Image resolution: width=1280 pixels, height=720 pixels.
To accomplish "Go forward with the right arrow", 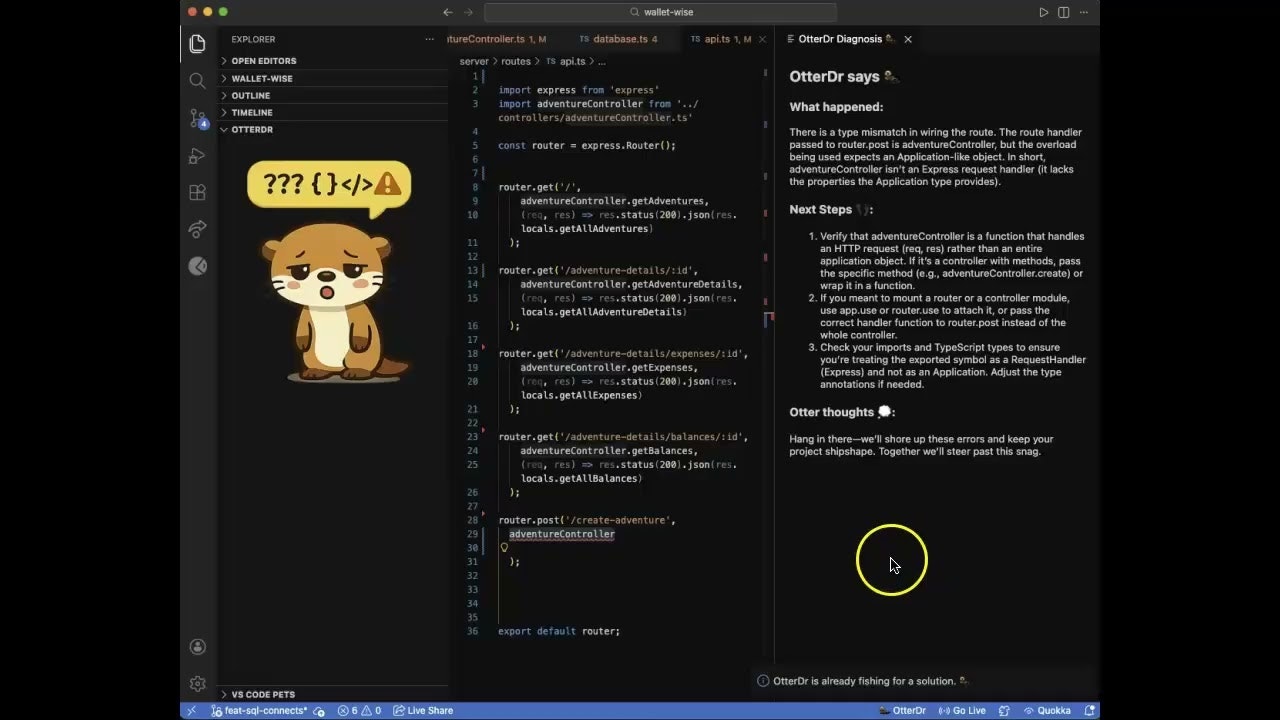I will point(469,12).
